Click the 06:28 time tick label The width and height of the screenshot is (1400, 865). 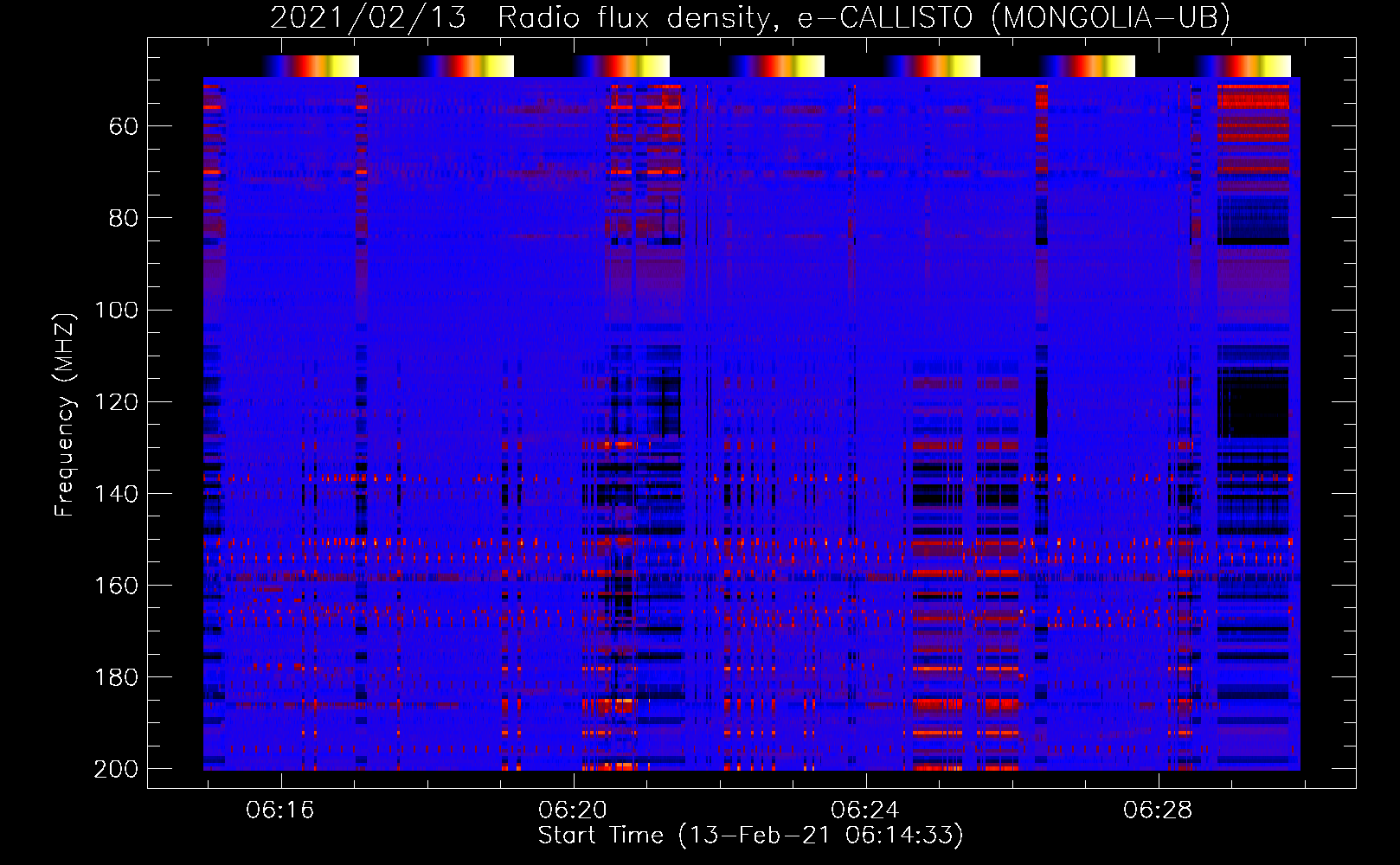click(1157, 811)
